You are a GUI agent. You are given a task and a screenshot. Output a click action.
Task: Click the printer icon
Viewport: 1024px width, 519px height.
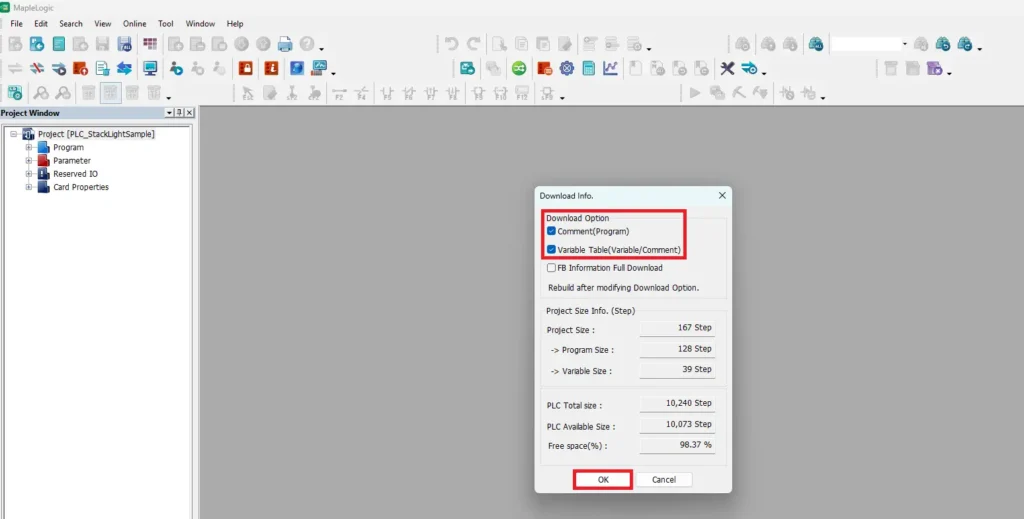click(285, 44)
